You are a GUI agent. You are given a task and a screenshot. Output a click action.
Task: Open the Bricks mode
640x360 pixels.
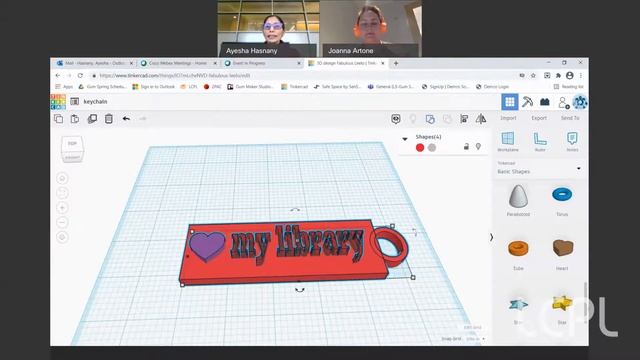click(545, 102)
